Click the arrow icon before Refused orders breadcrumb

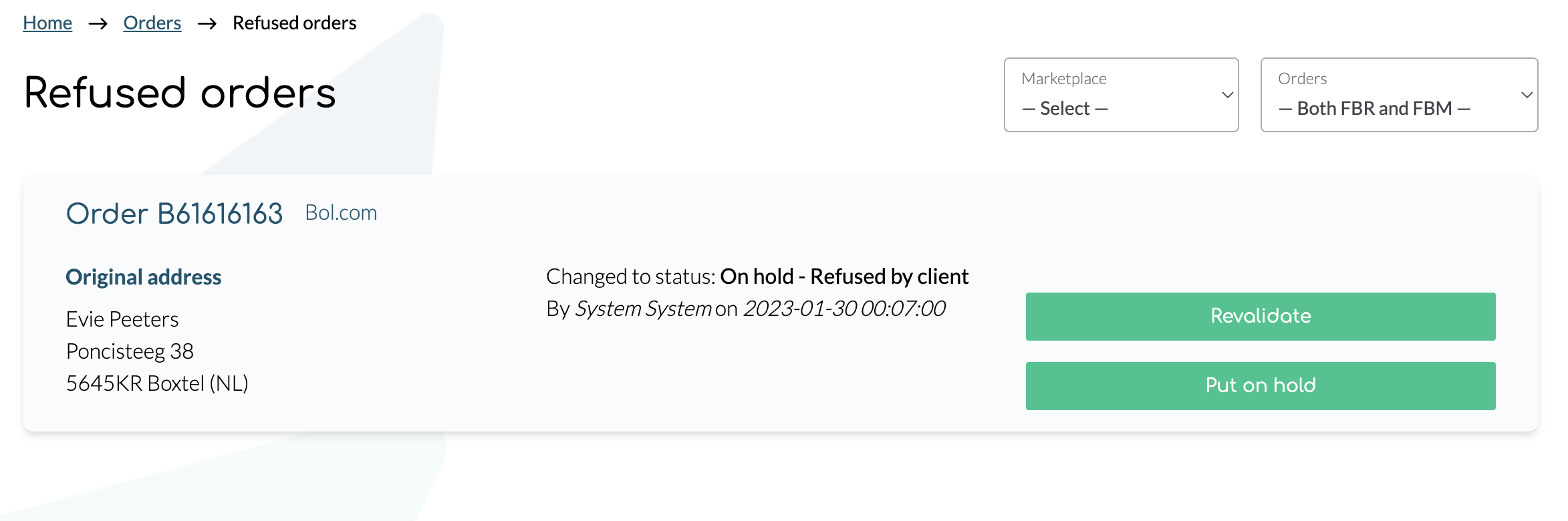pos(207,24)
